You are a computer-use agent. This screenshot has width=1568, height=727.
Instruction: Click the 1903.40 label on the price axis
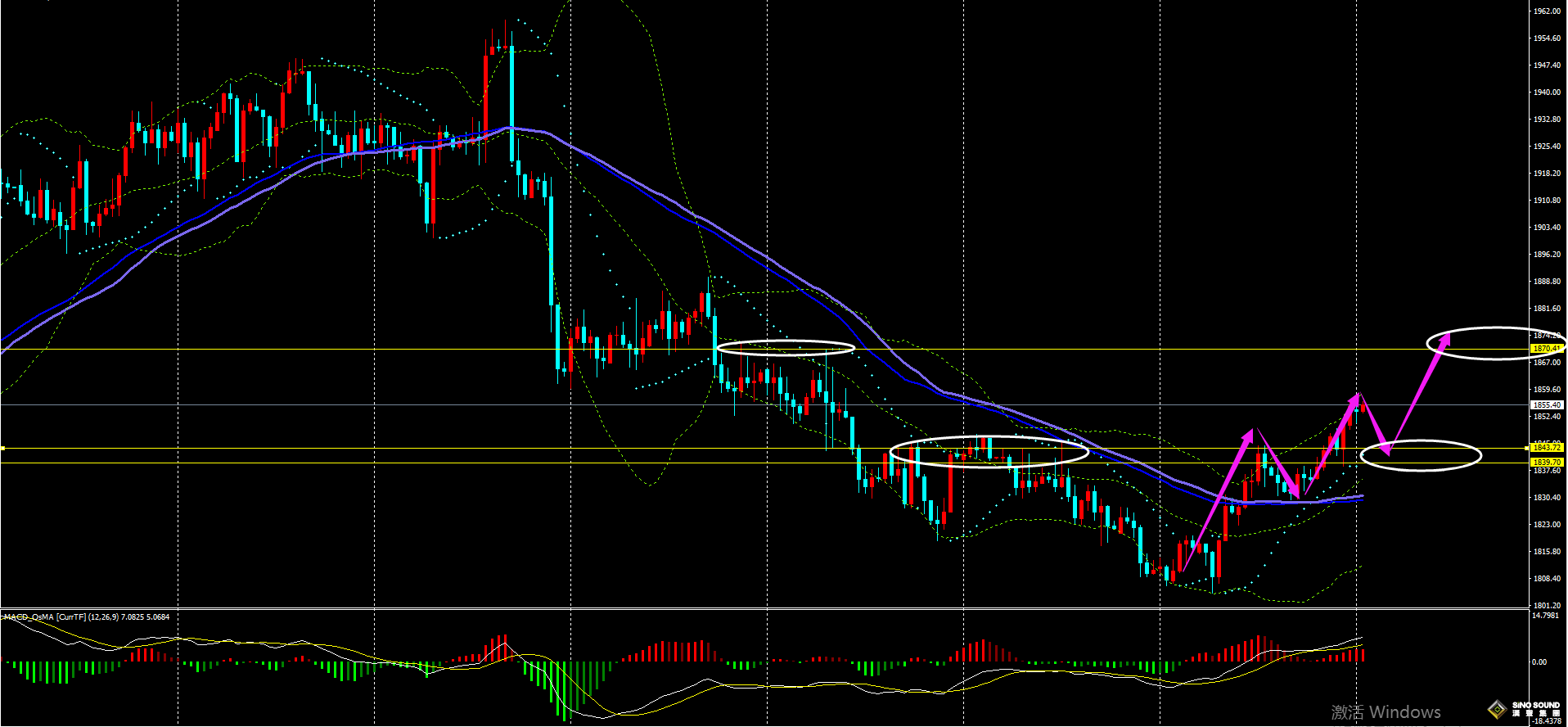(1547, 228)
